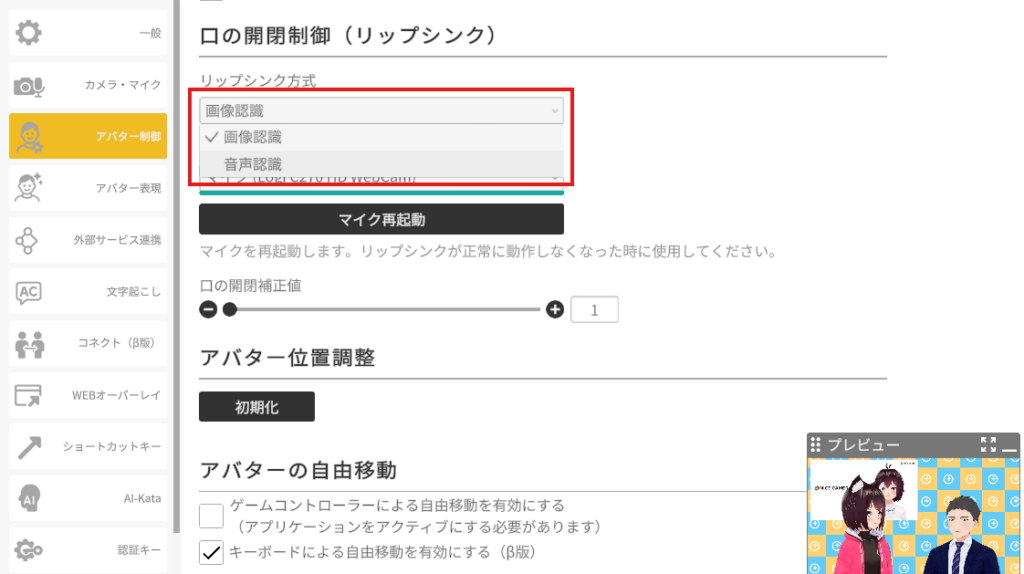Image resolution: width=1024 pixels, height=574 pixels.
Task: Enable ゲームコントローラーによる自由移動 checkbox
Action: [211, 516]
